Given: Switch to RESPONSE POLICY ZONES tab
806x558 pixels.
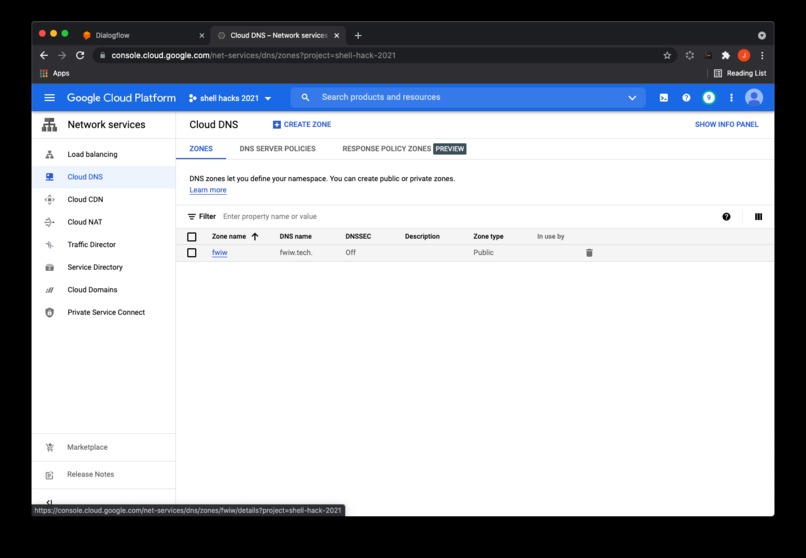Looking at the screenshot, I should click(405, 148).
